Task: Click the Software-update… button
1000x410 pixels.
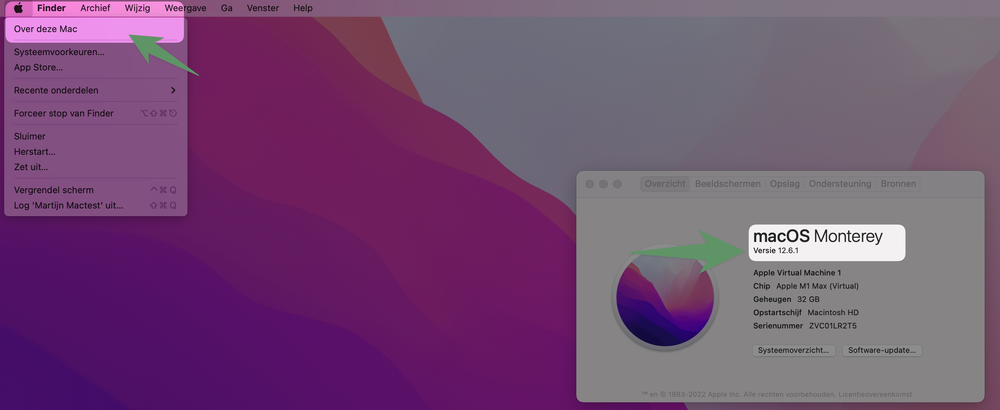Action: click(882, 350)
